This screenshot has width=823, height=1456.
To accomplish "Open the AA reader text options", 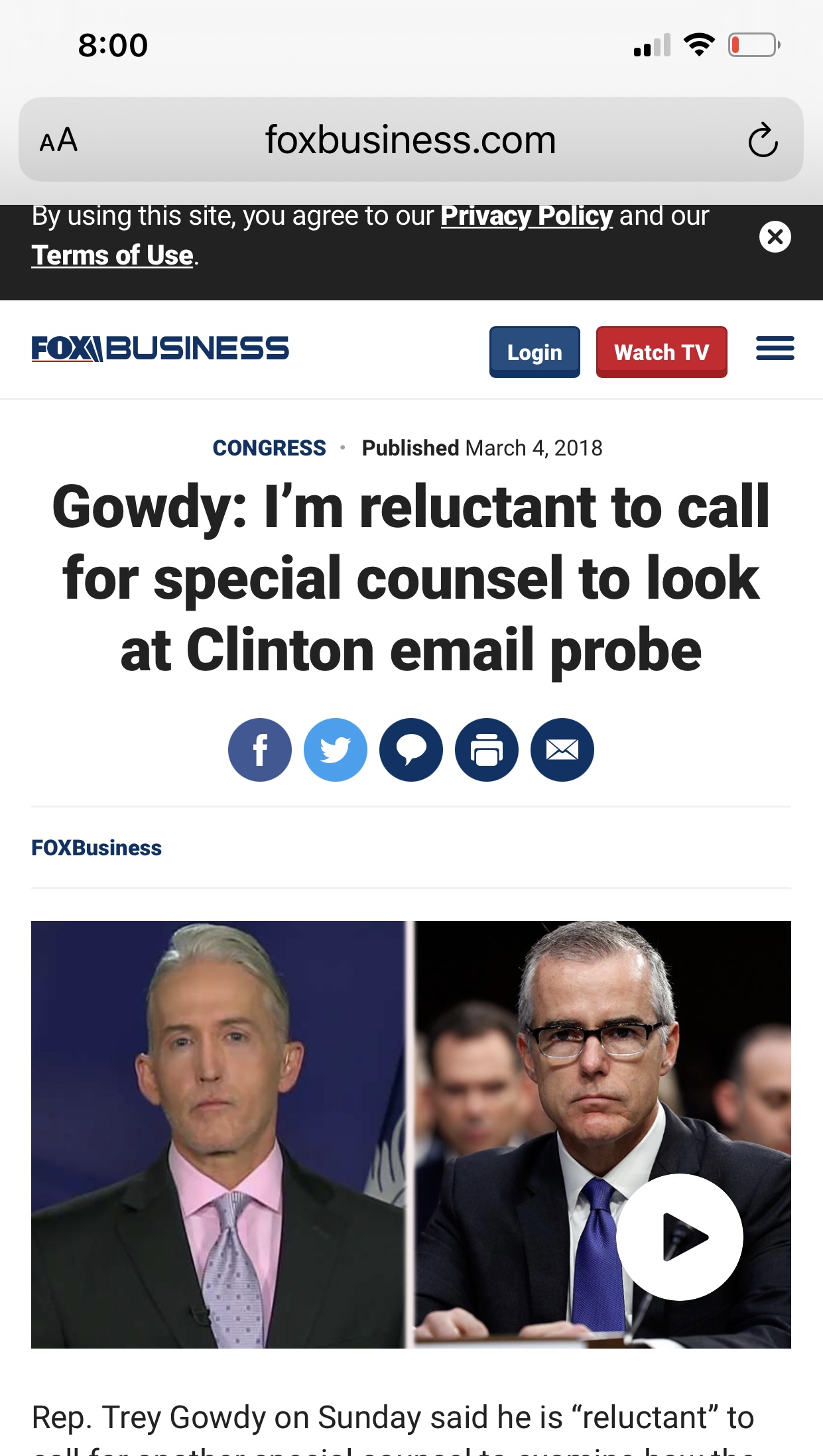I will [x=58, y=140].
